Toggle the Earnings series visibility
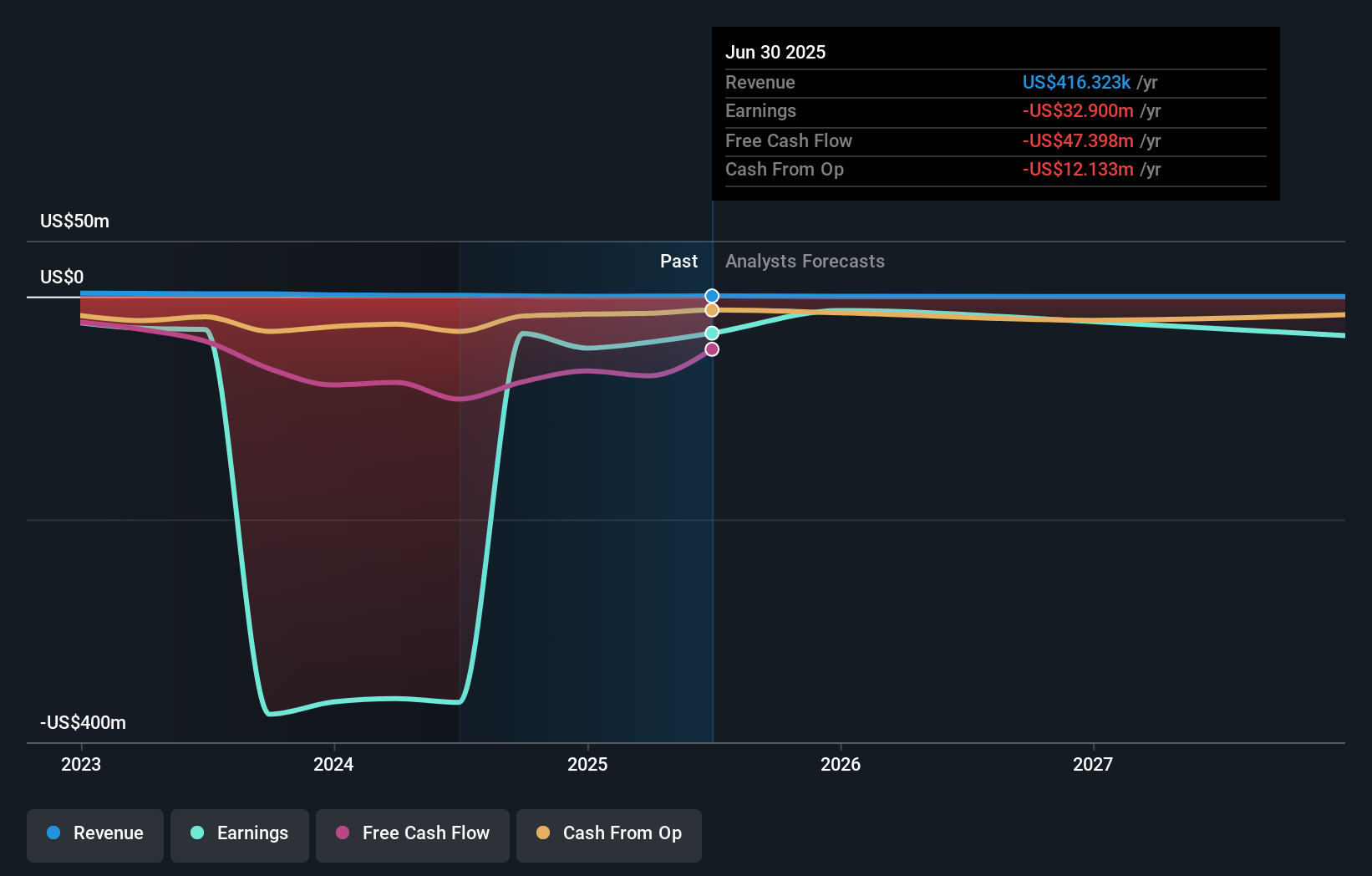 [240, 834]
